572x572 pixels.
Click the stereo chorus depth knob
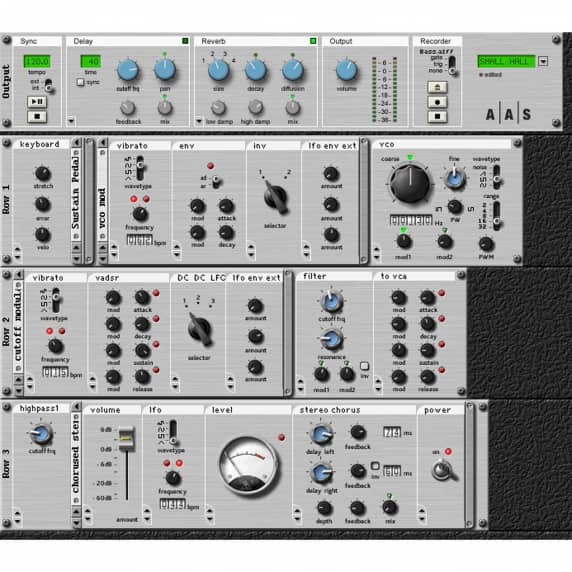(x=324, y=508)
